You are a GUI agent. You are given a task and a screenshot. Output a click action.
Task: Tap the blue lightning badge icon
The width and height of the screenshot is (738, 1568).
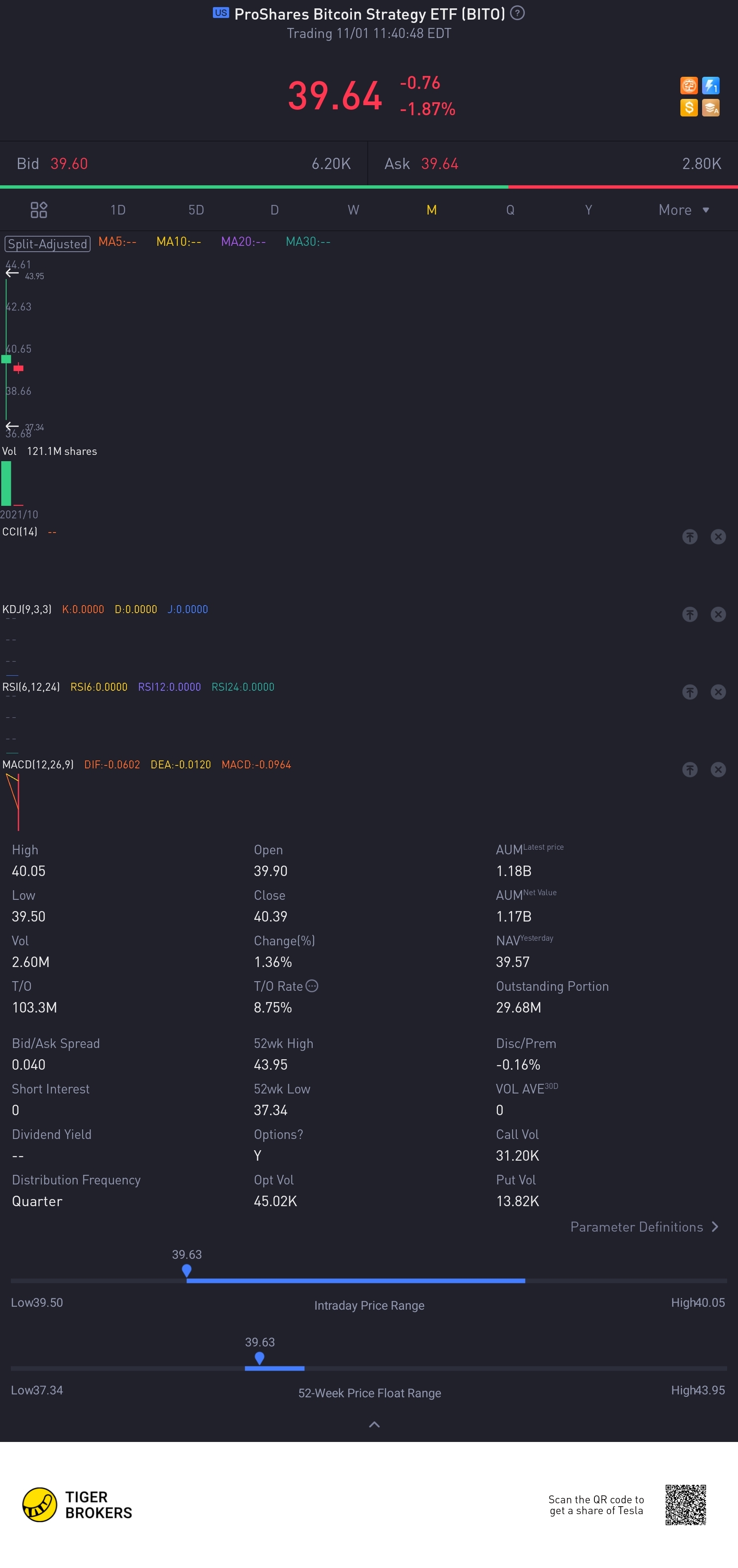(710, 86)
